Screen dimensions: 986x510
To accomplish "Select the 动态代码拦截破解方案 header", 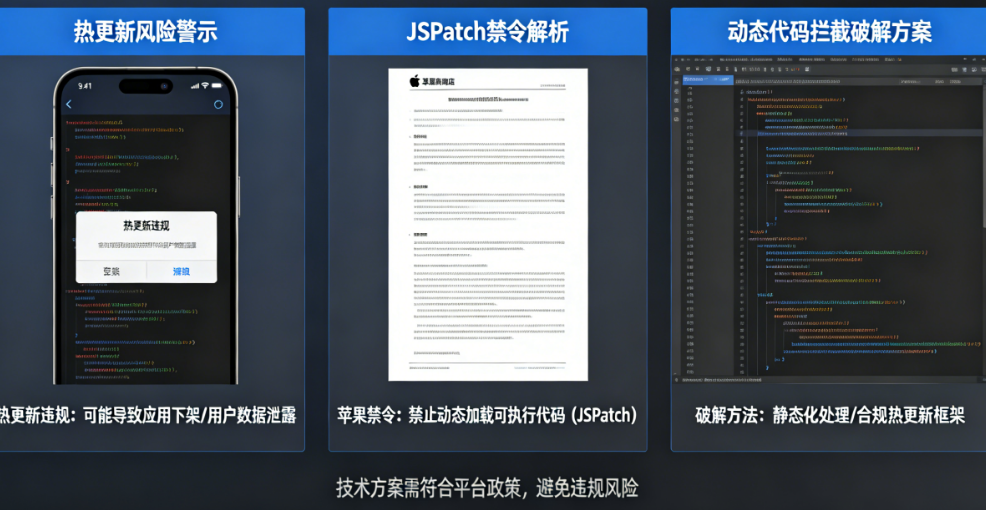I will [x=829, y=31].
